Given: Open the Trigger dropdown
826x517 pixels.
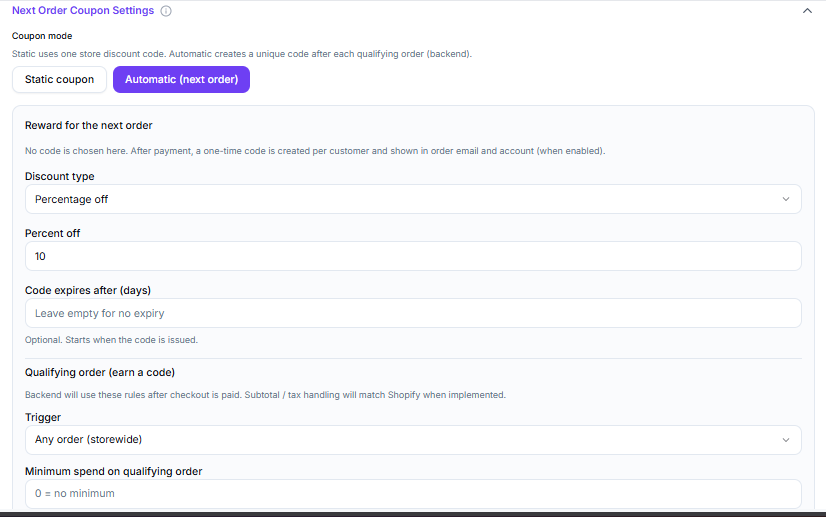Looking at the screenshot, I should tap(414, 440).
